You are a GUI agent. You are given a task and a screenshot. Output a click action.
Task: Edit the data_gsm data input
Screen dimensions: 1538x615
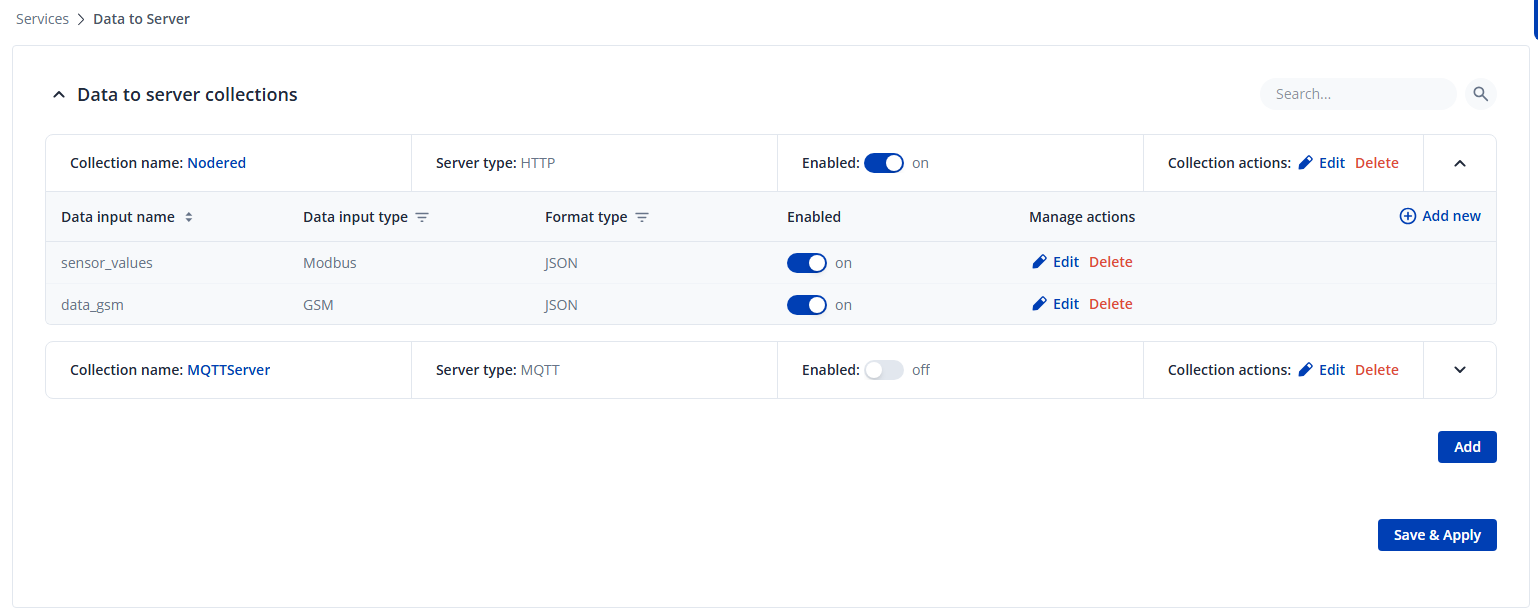tap(1065, 304)
